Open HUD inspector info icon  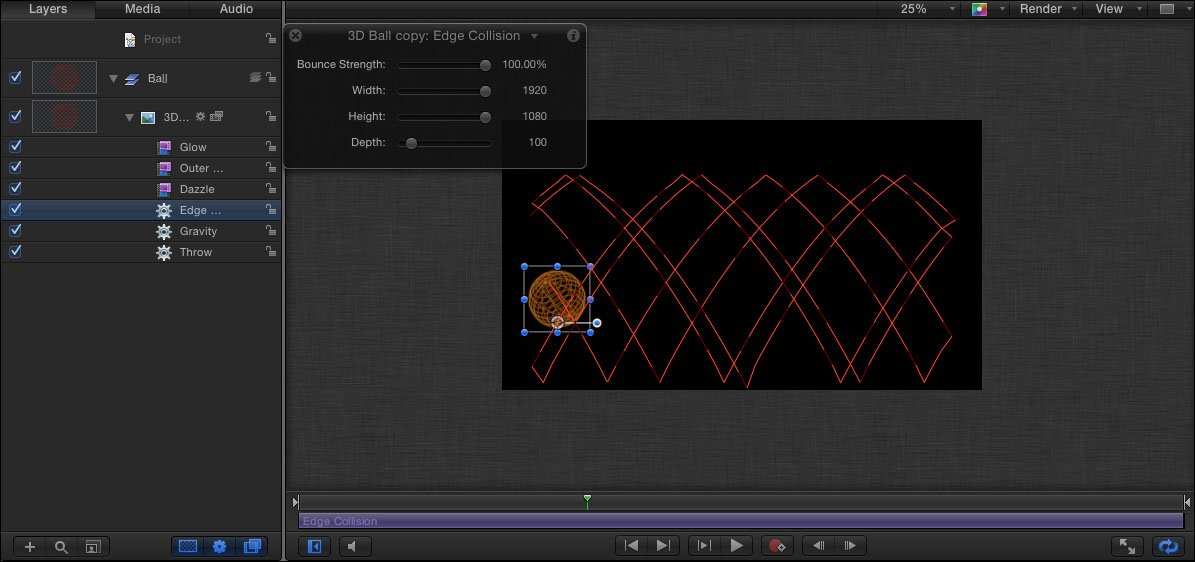point(573,35)
